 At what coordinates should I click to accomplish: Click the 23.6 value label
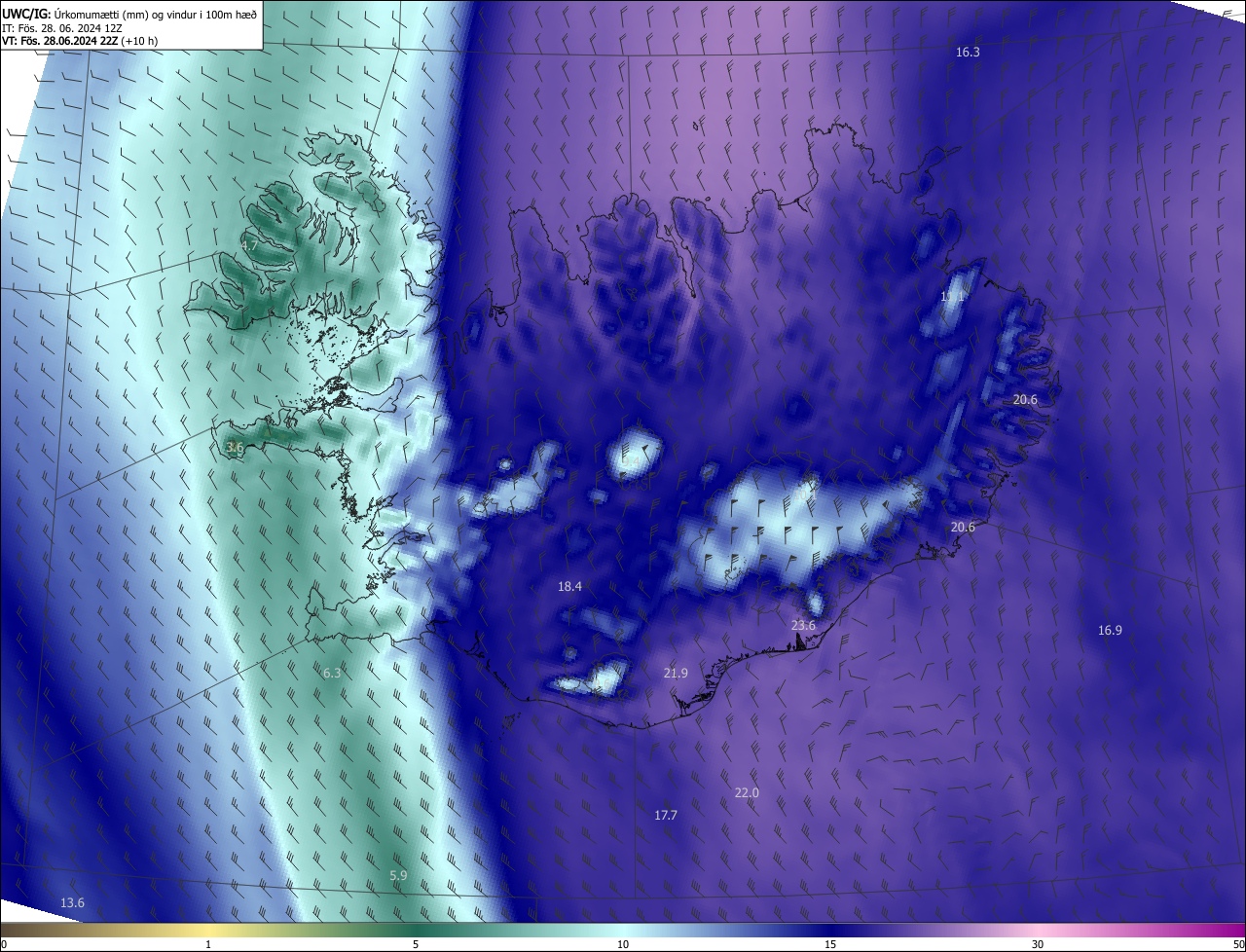click(803, 626)
